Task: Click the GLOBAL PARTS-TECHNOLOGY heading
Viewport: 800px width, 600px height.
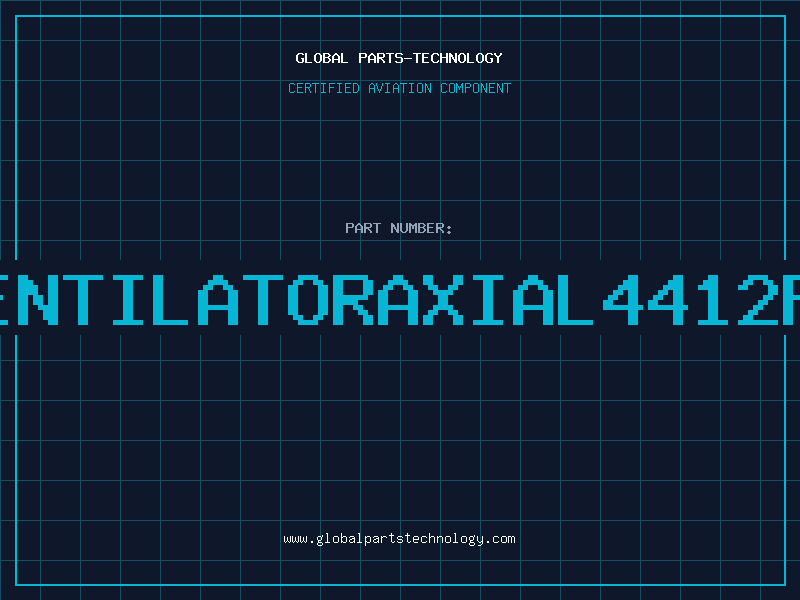Action: (x=399, y=58)
